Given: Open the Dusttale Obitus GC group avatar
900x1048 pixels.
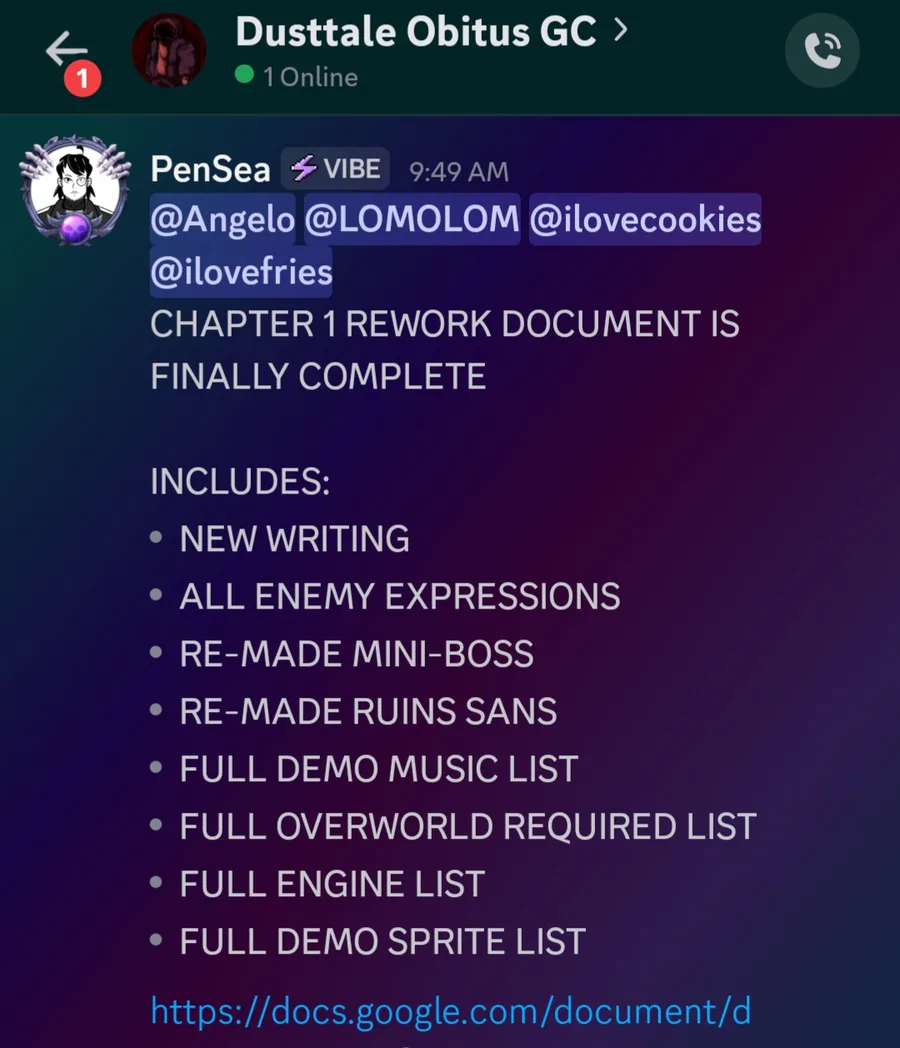Looking at the screenshot, I should coord(168,50).
